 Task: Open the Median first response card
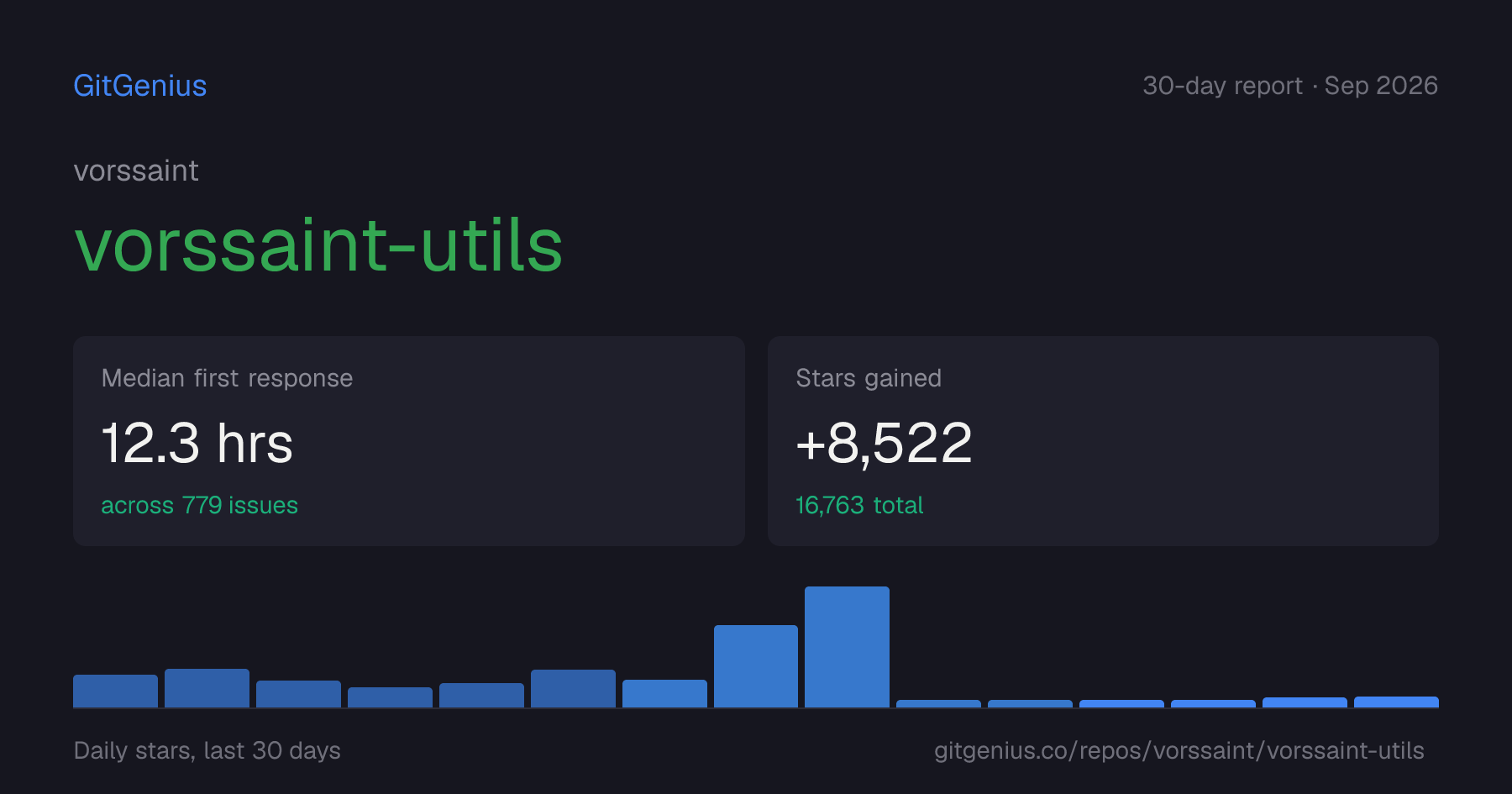point(409,441)
